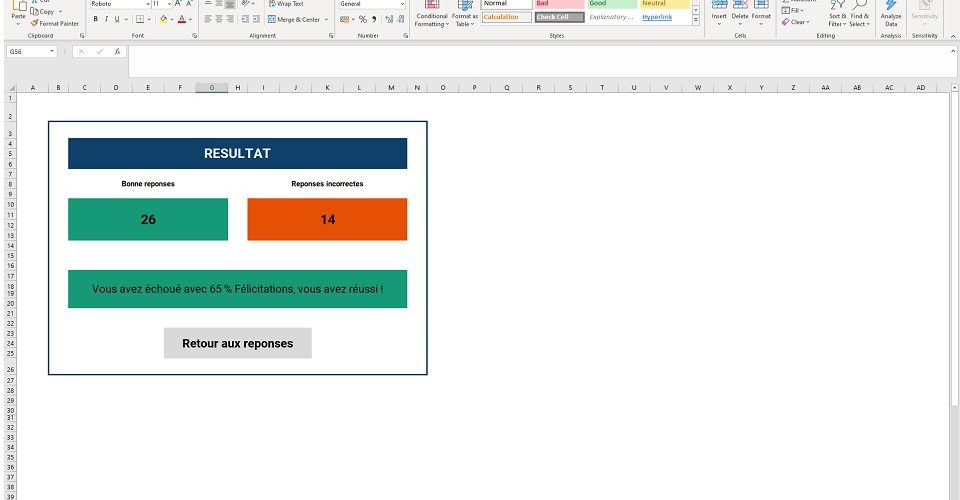This screenshot has width=960, height=500.
Task: Select all cells using corner triangle
Action: pyautogui.click(x=10, y=88)
